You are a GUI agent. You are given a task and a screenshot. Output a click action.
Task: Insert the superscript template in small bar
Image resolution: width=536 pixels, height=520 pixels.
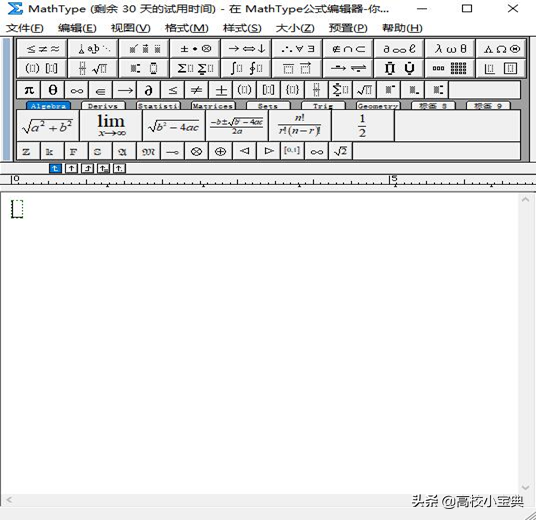(389, 90)
